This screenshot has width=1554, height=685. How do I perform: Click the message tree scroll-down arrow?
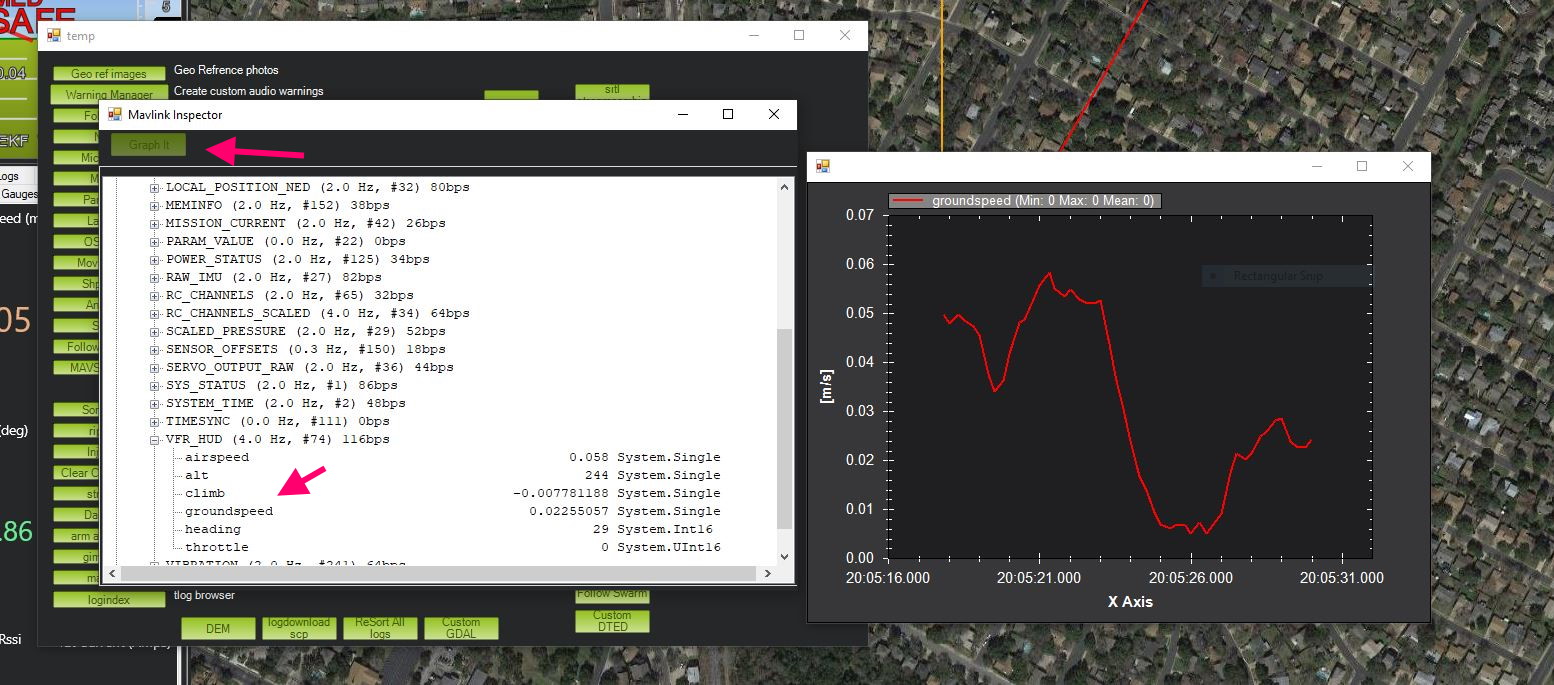pos(784,557)
